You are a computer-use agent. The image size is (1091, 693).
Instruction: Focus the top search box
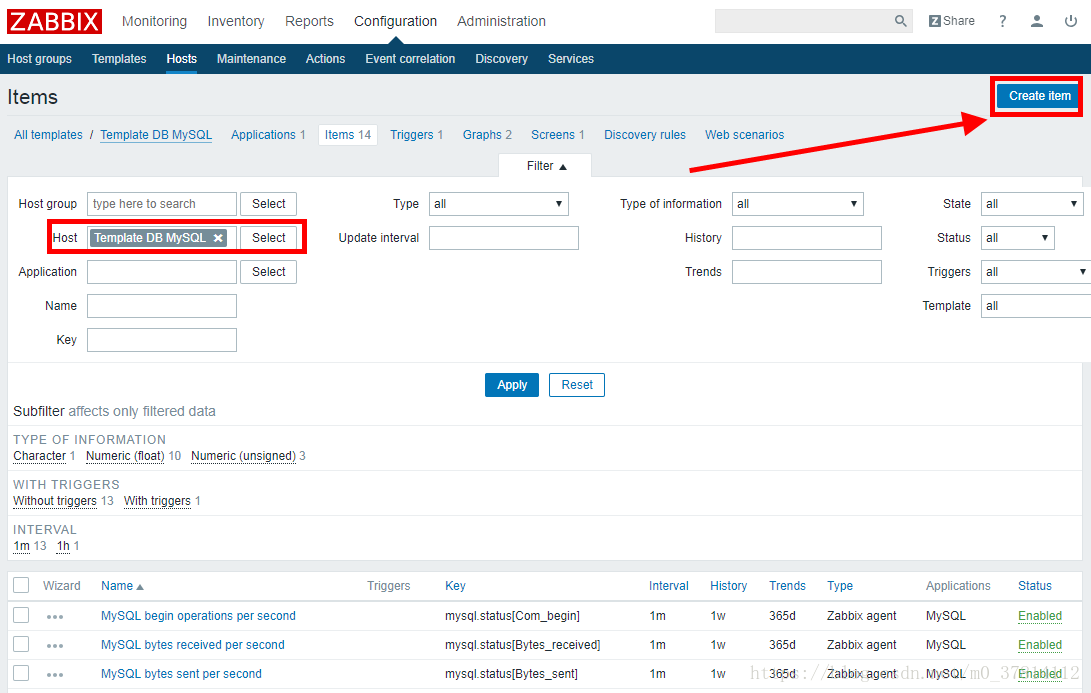(804, 21)
